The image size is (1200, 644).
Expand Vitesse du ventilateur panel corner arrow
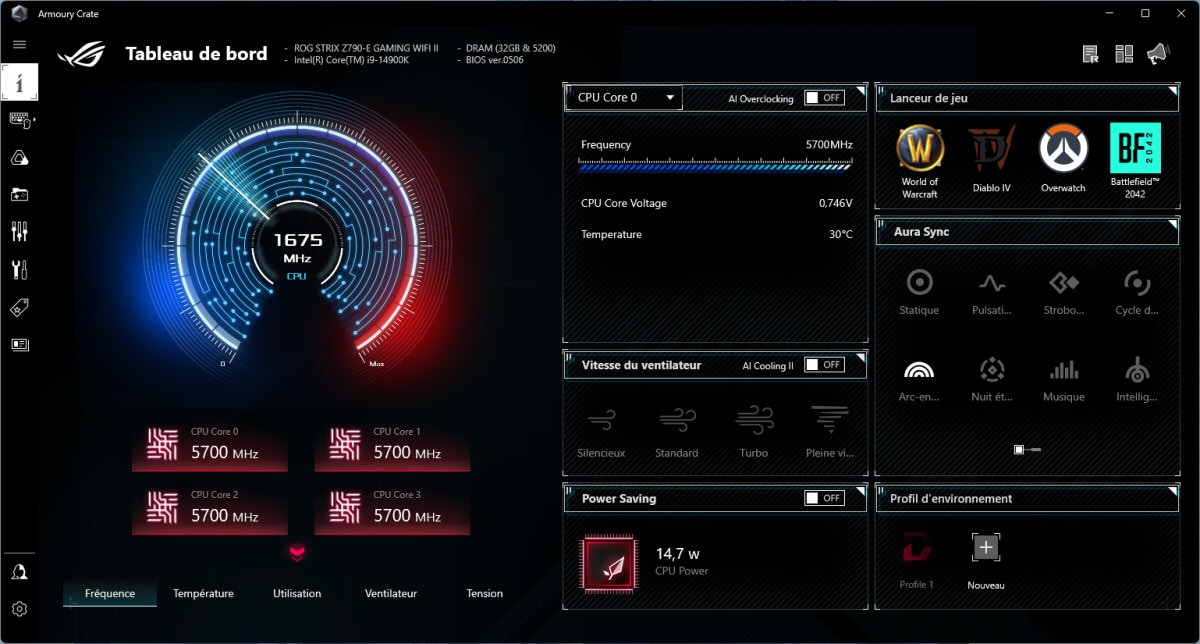pyautogui.click(x=859, y=358)
